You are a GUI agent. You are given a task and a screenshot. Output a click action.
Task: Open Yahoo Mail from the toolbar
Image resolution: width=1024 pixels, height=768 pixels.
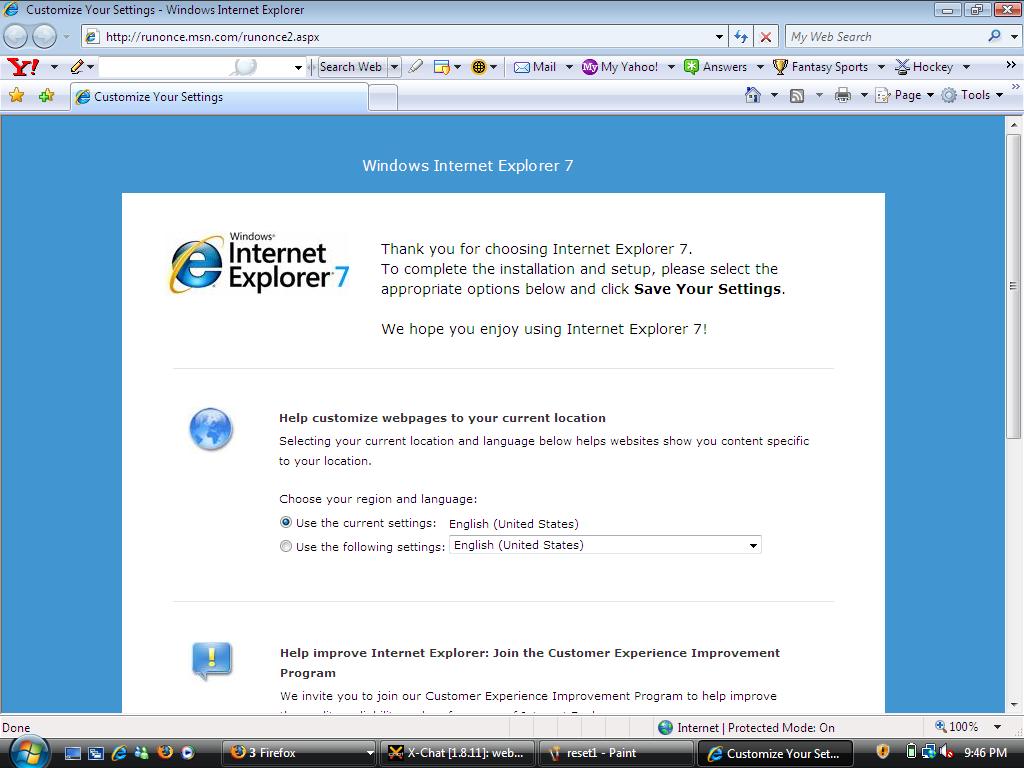535,67
